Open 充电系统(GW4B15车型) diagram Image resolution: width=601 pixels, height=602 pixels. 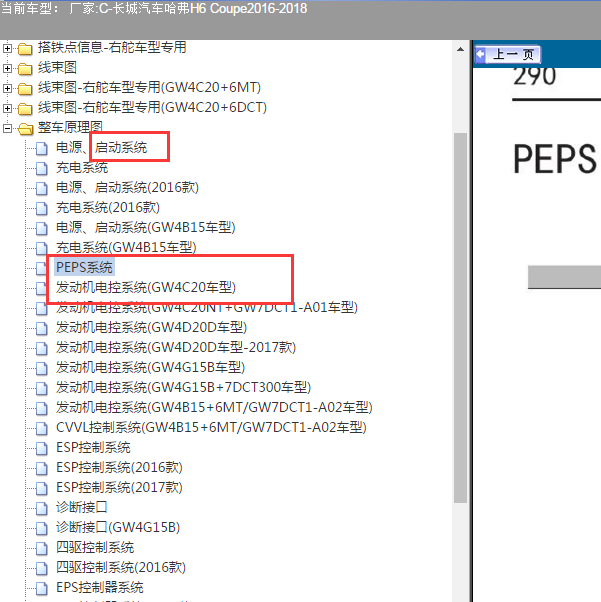[126, 247]
